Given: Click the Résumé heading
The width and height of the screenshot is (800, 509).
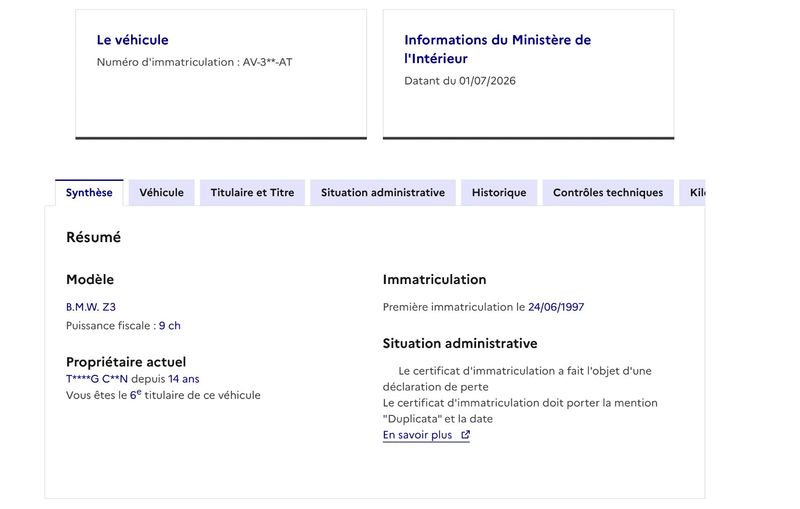Looking at the screenshot, I should (x=93, y=237).
